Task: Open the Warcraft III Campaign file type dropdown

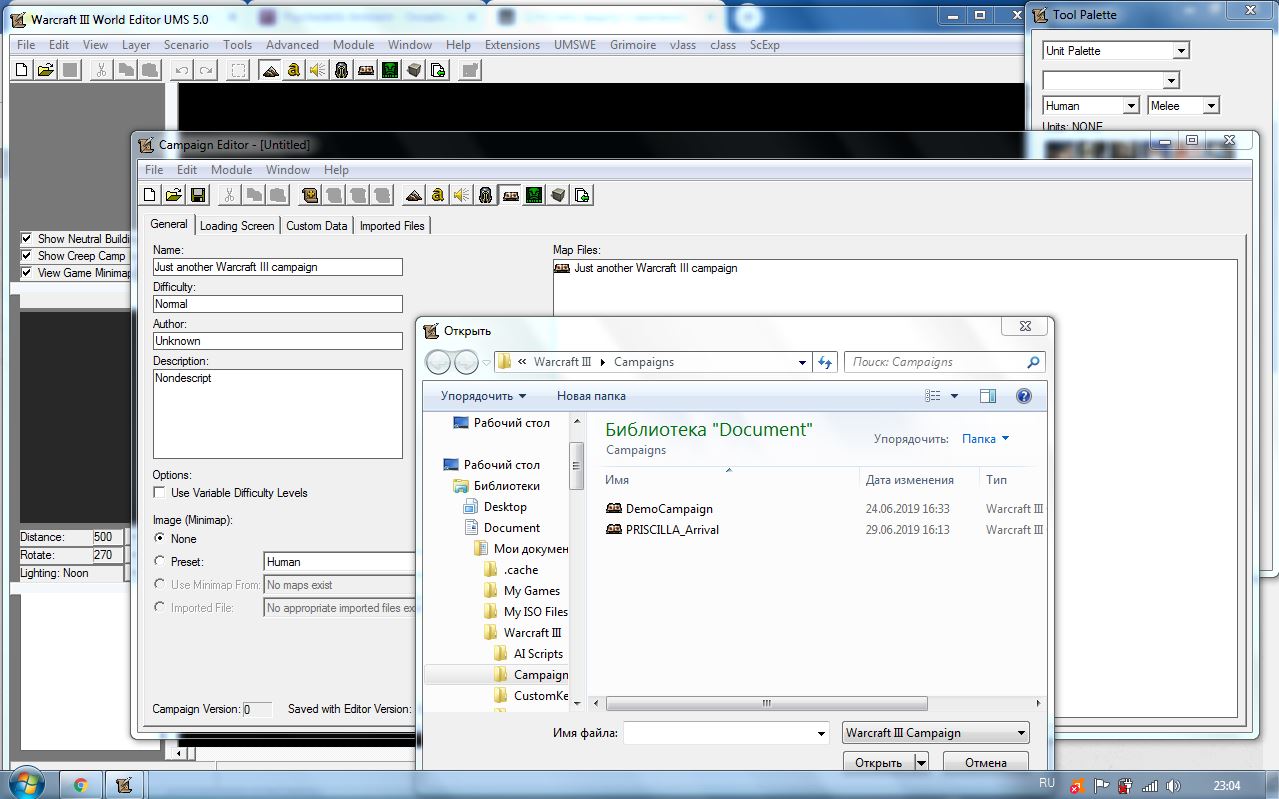Action: pos(935,733)
